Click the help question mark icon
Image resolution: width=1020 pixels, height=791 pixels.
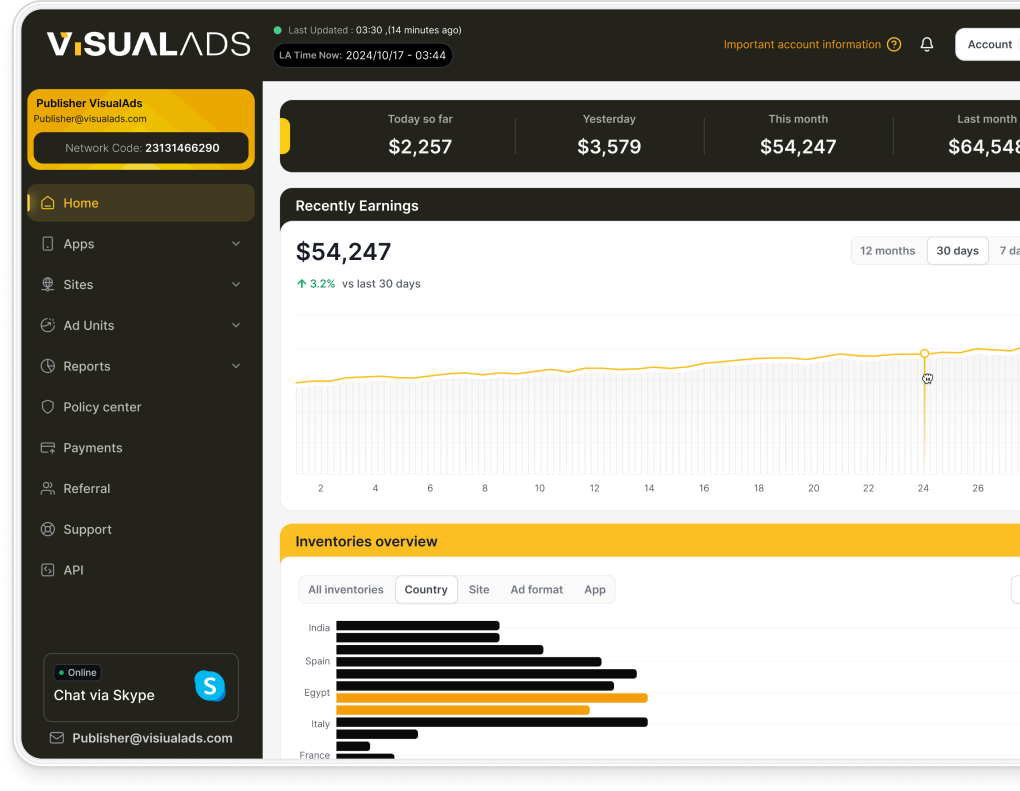[894, 44]
